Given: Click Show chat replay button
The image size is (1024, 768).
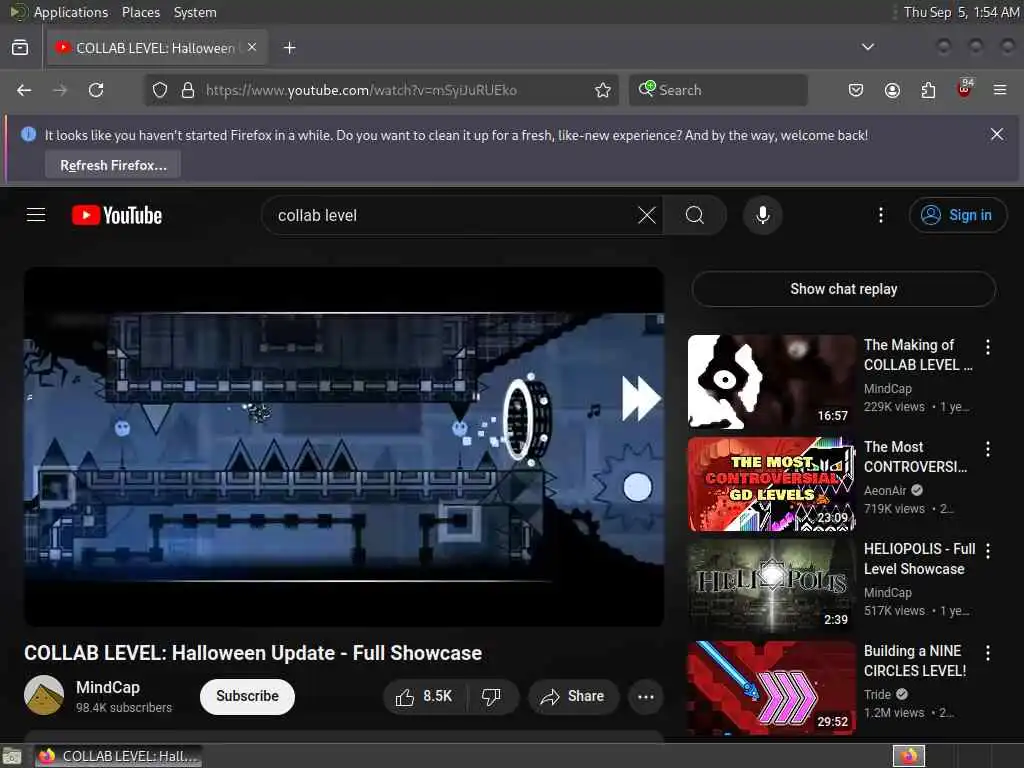Looking at the screenshot, I should 843,289.
